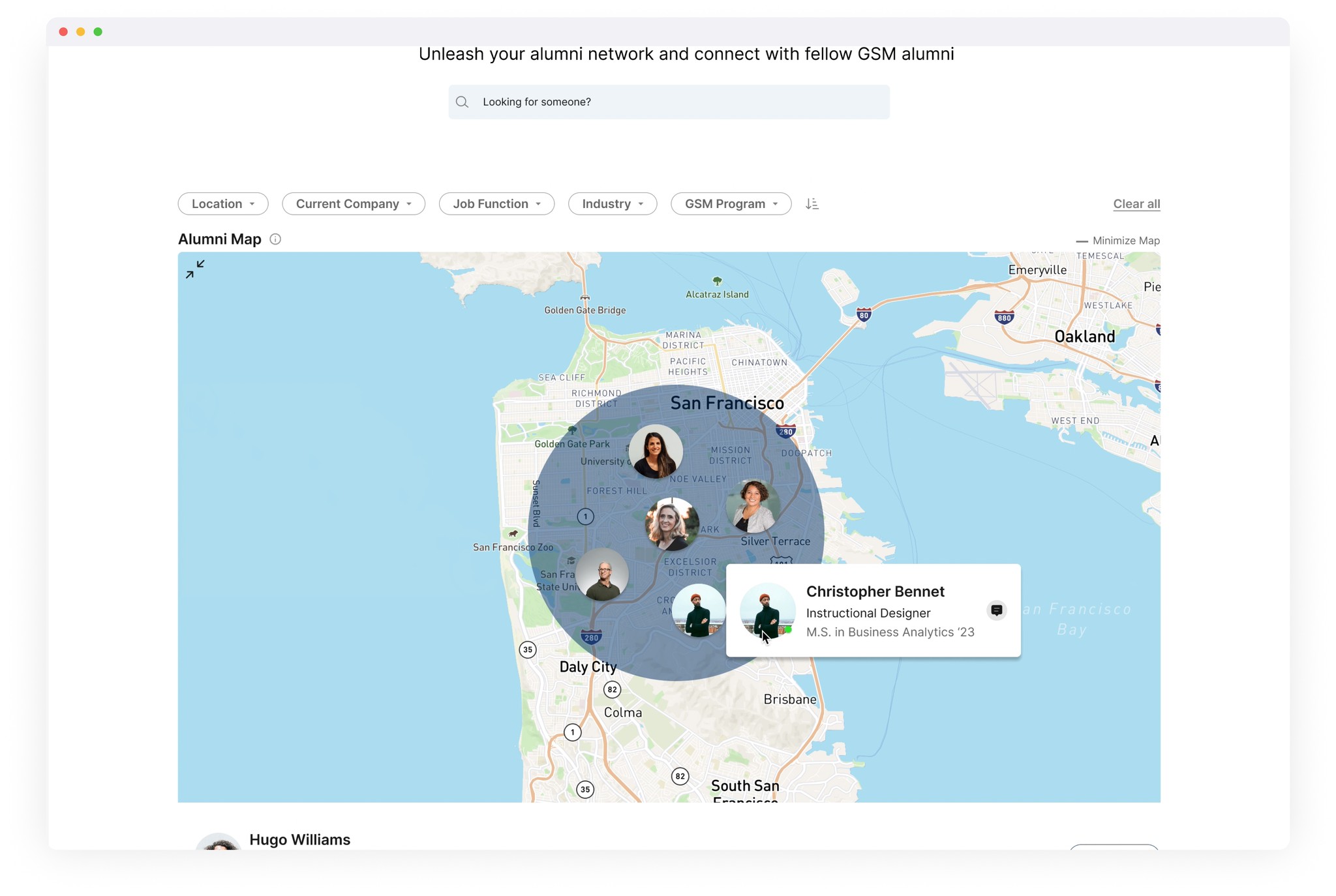Click the San Francisco Zoo map marker
Screen dimensions: 1336x896
click(513, 534)
